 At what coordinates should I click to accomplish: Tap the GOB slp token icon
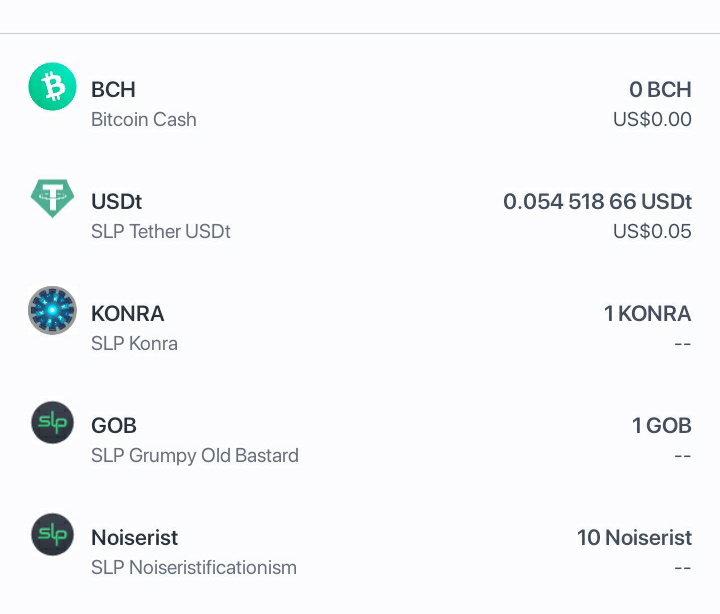[52, 422]
